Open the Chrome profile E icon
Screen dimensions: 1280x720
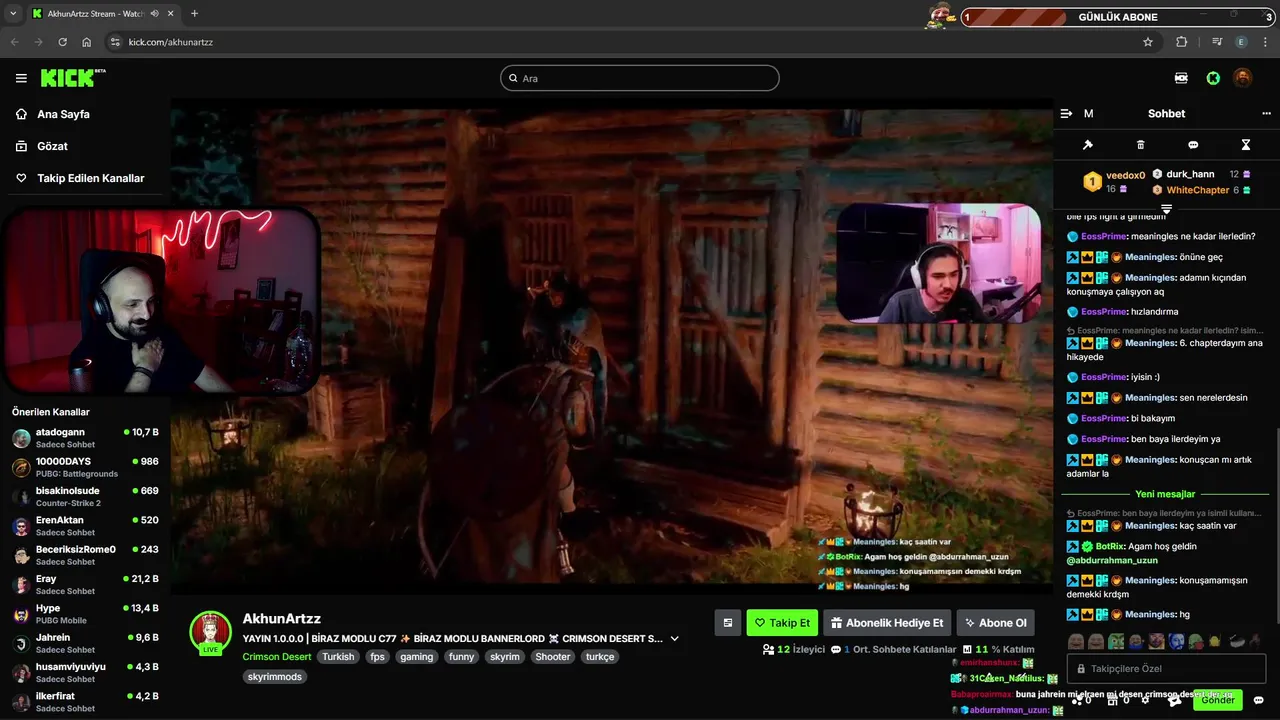(1241, 42)
